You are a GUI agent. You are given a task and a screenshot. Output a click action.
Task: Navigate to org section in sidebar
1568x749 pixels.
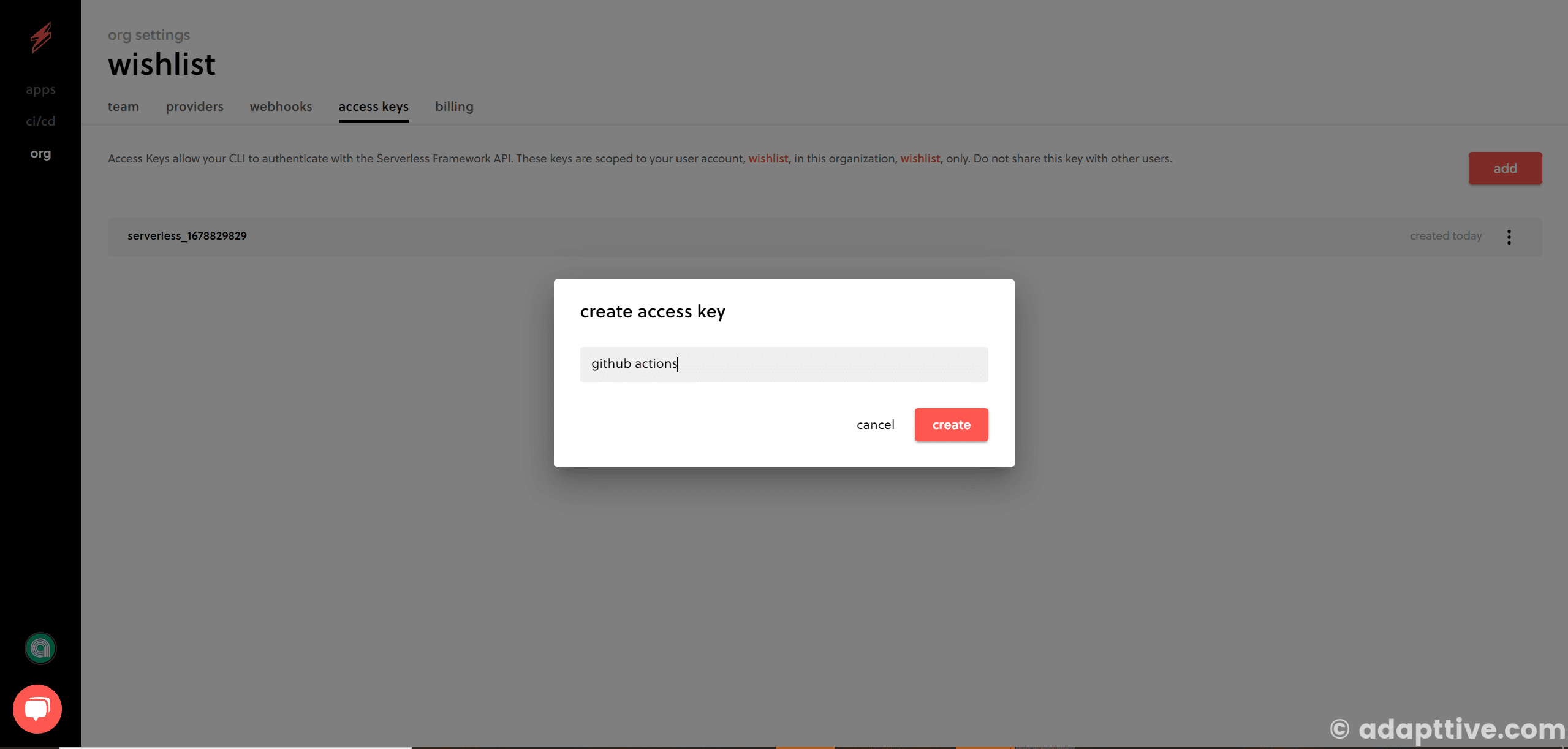[x=40, y=153]
